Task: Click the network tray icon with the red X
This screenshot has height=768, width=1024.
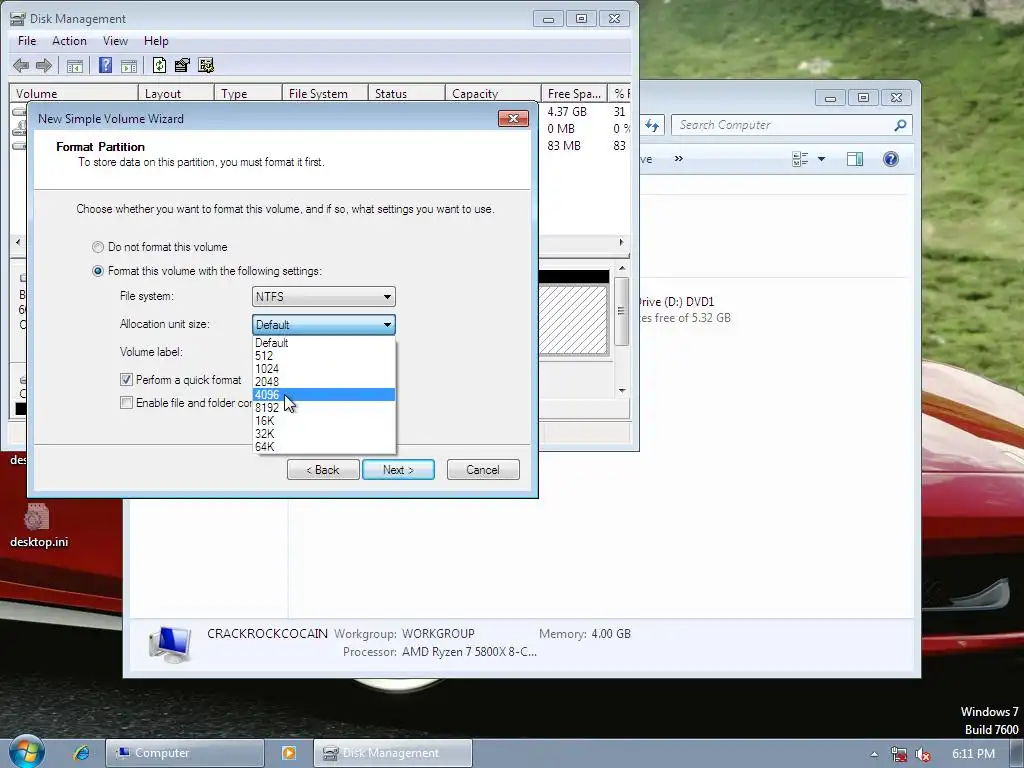Action: pos(899,754)
